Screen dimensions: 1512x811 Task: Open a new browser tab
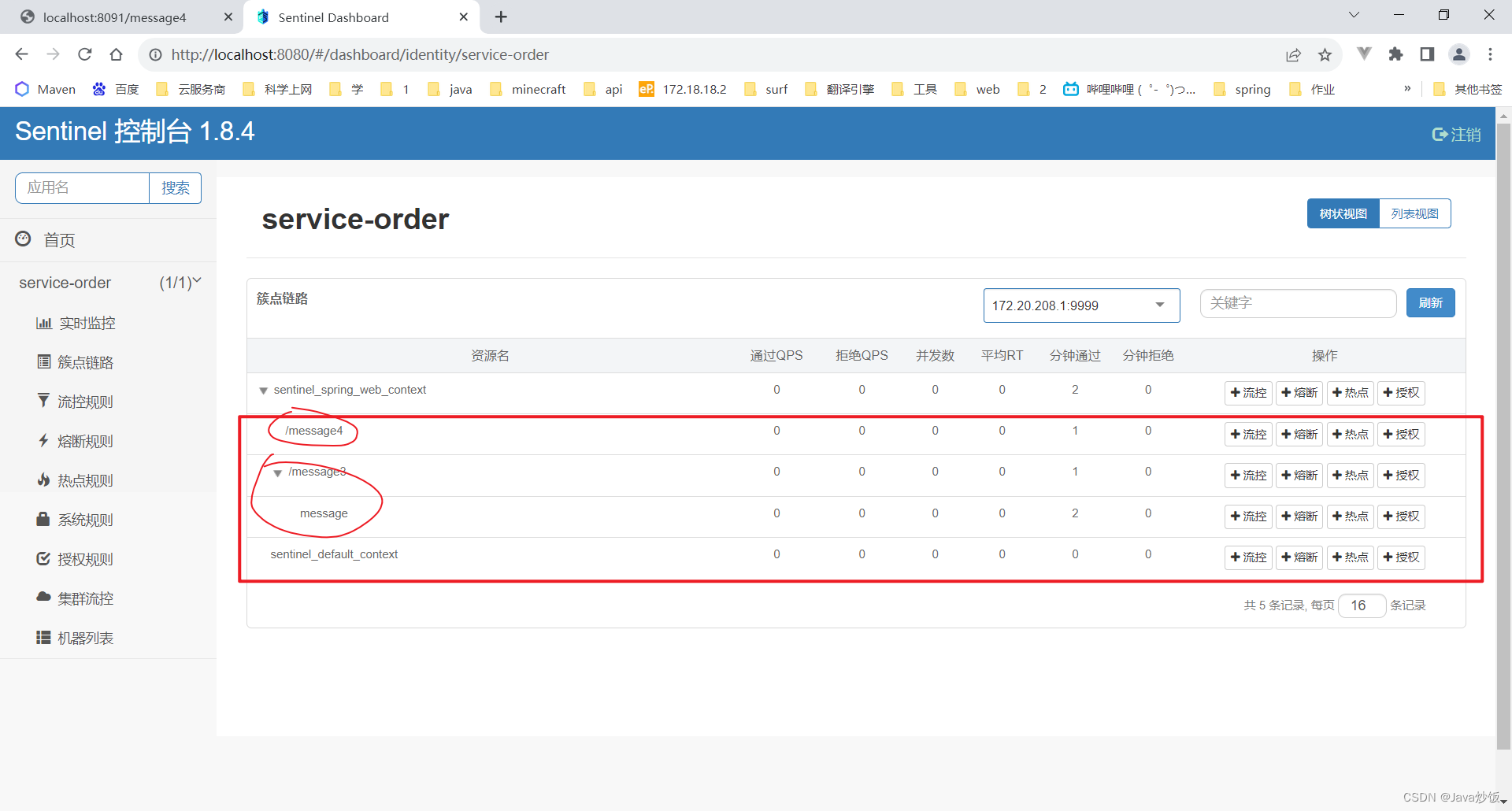click(501, 17)
